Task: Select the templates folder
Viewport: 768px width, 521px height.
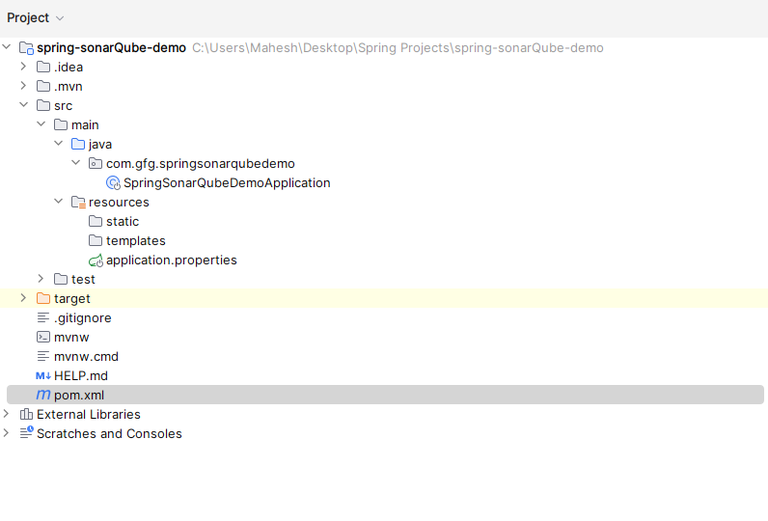Action: pyautogui.click(x=136, y=241)
